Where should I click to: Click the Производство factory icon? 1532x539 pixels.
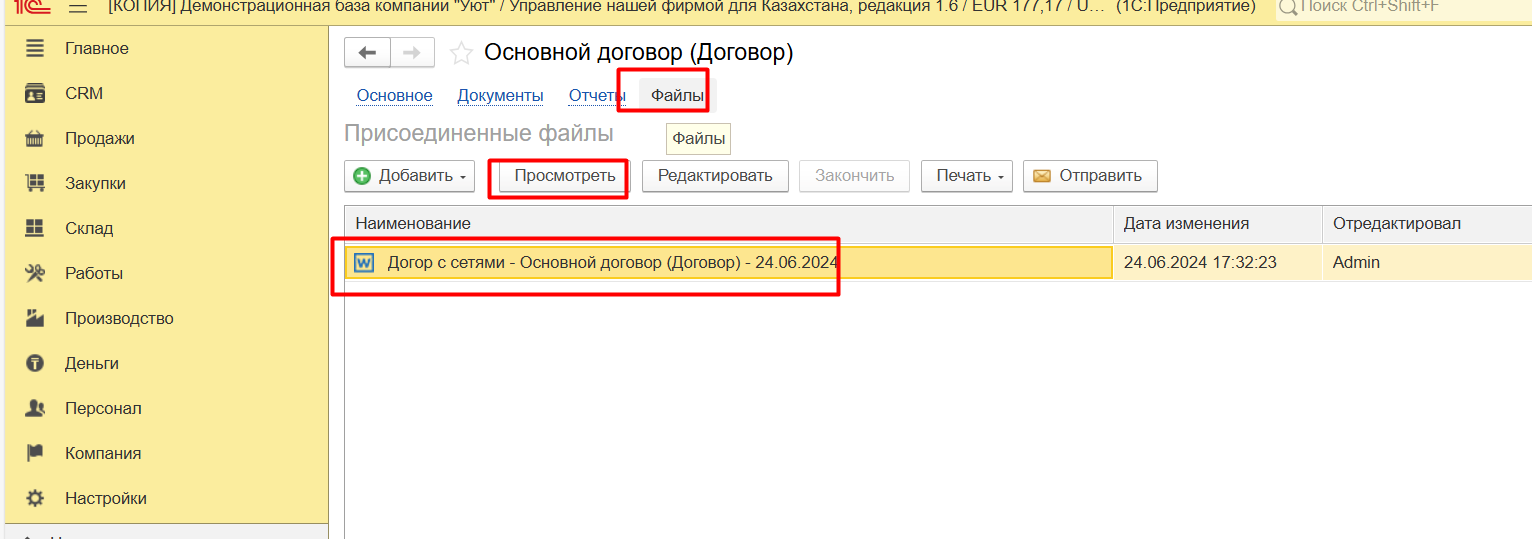[35, 318]
